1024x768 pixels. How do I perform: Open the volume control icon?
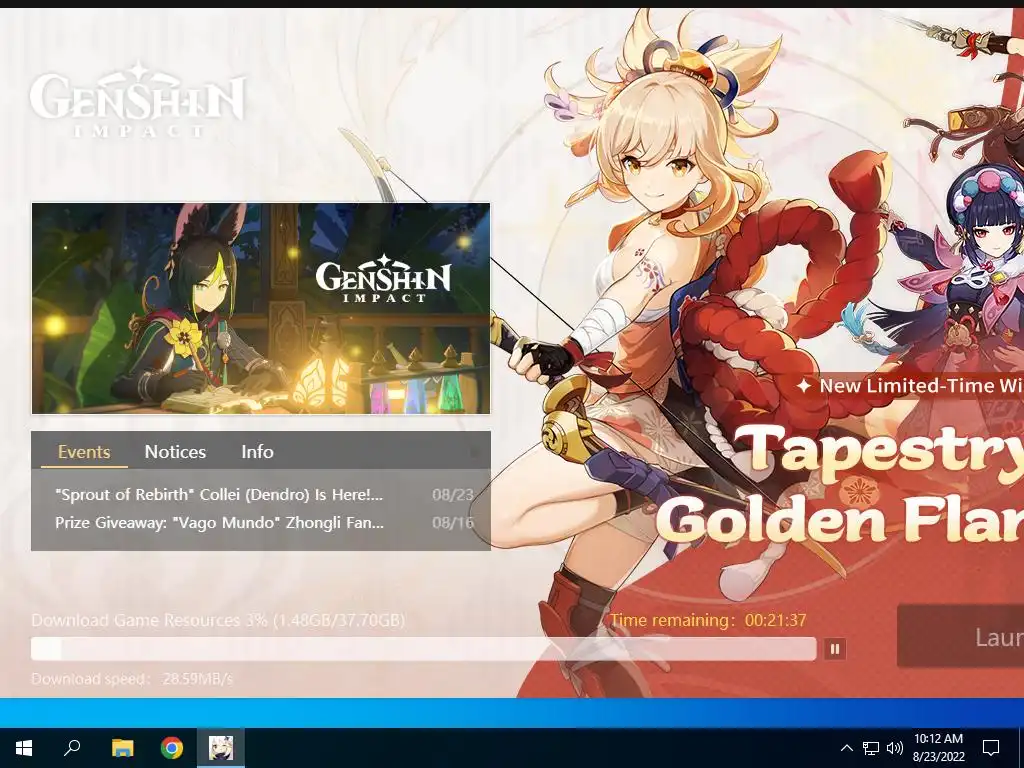(895, 748)
